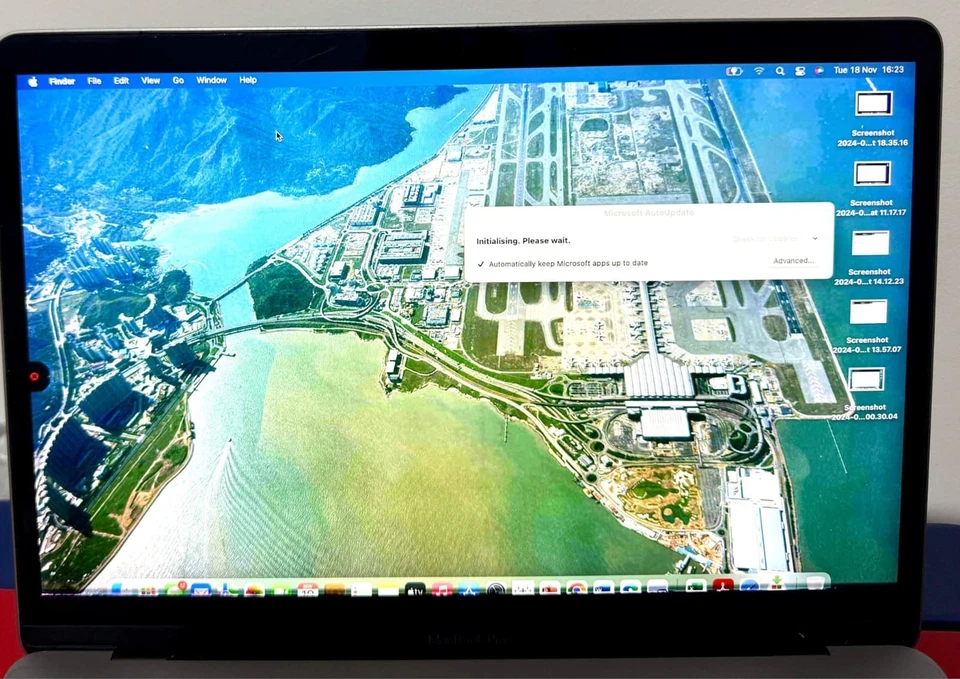Open the File menu
This screenshot has height=679, width=960.
tap(94, 81)
